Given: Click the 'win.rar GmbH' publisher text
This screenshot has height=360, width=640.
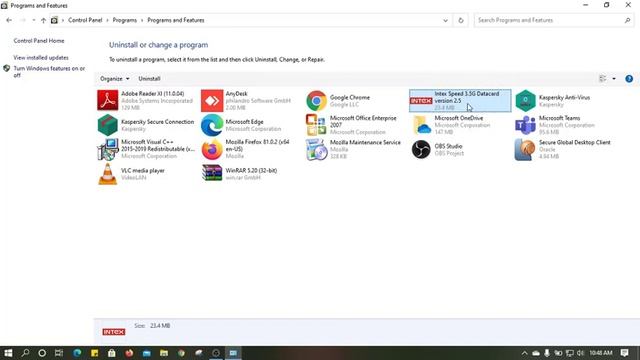Looking at the screenshot, I should 243,178.
